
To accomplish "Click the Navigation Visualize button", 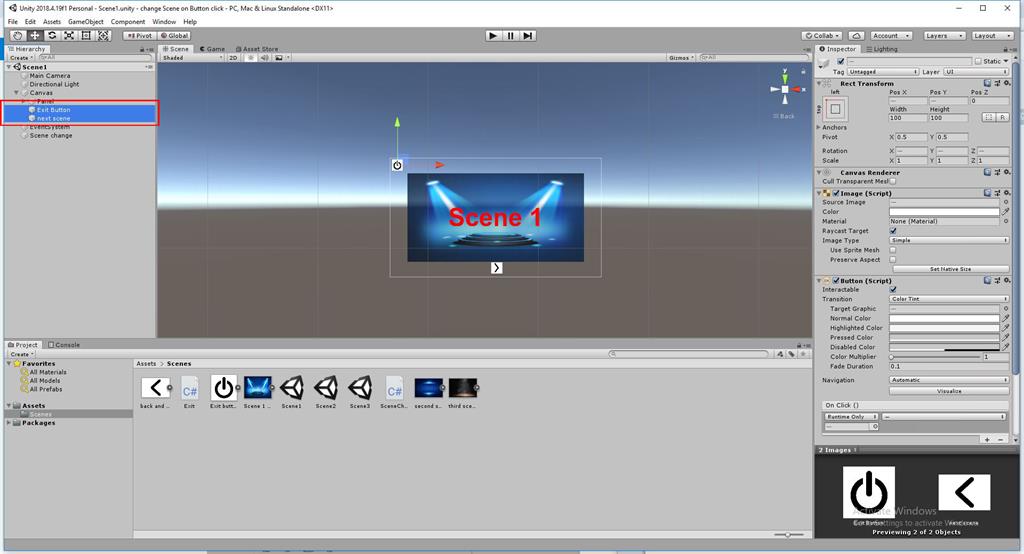I will [949, 391].
